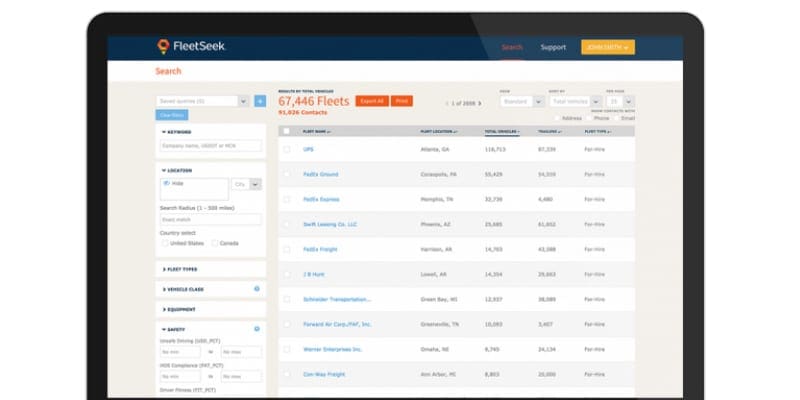Go to previous results page arrow
The width and height of the screenshot is (800, 400).
click(447, 104)
